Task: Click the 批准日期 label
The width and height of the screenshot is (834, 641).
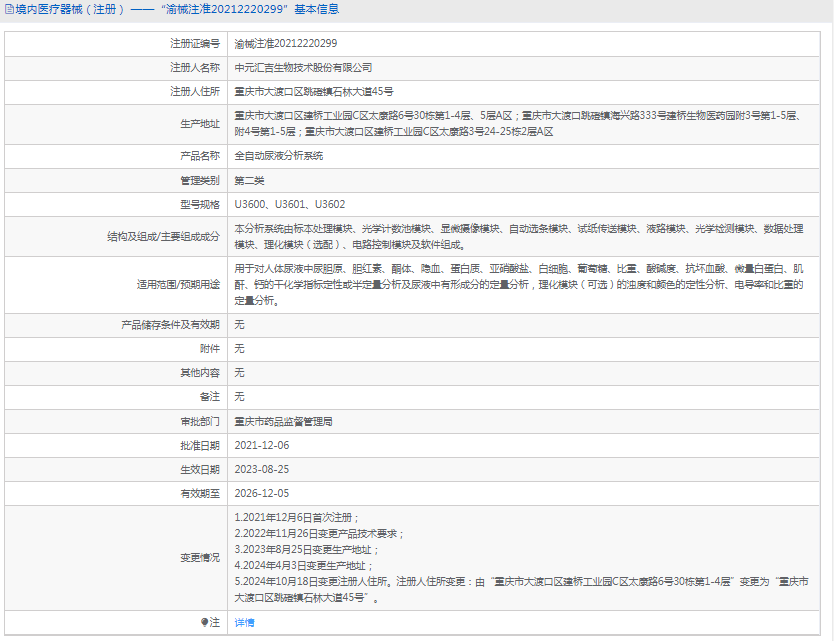Action: click(x=199, y=445)
